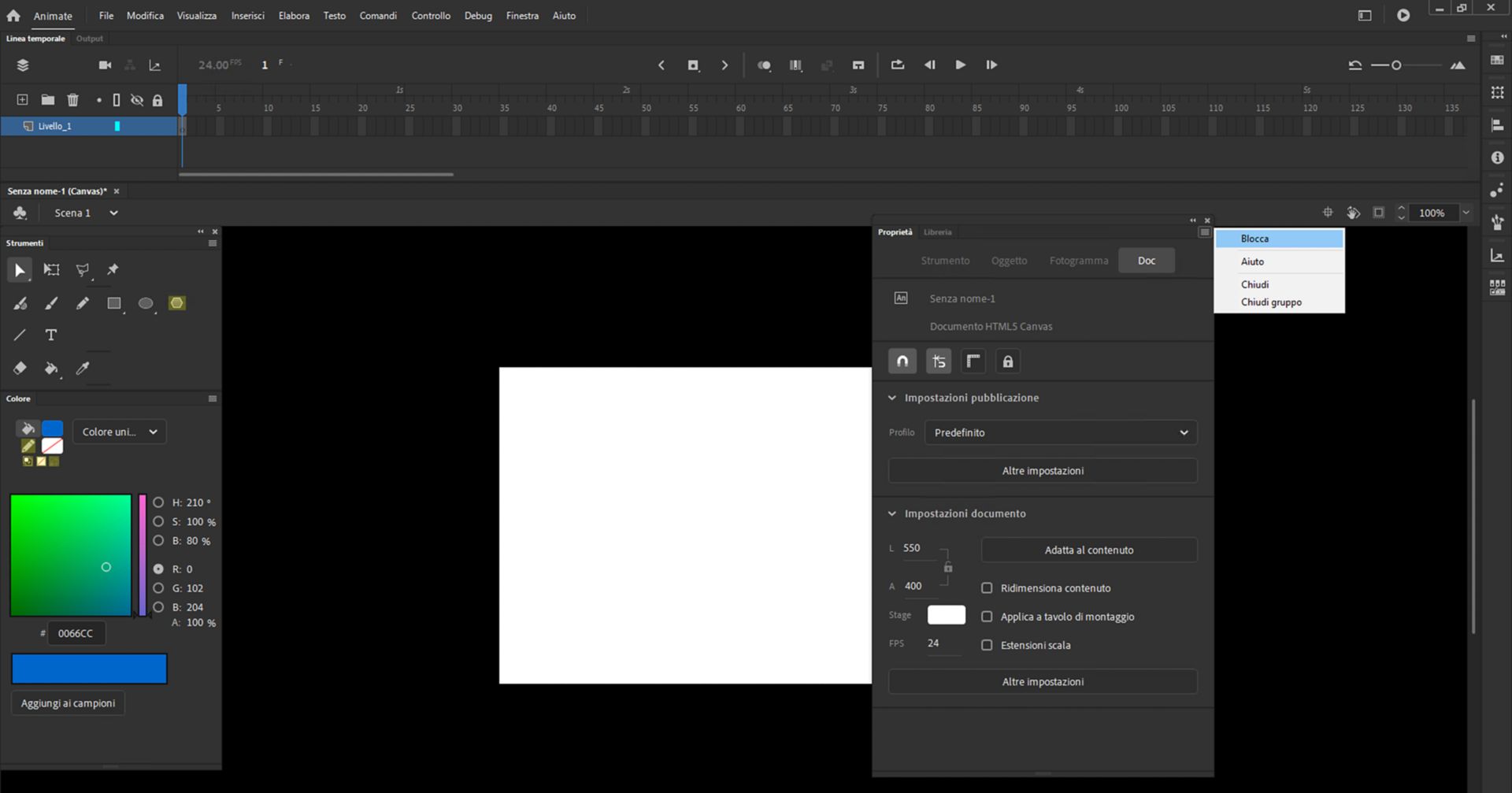Select the Text tool
The width and height of the screenshot is (1512, 793).
(x=50, y=335)
